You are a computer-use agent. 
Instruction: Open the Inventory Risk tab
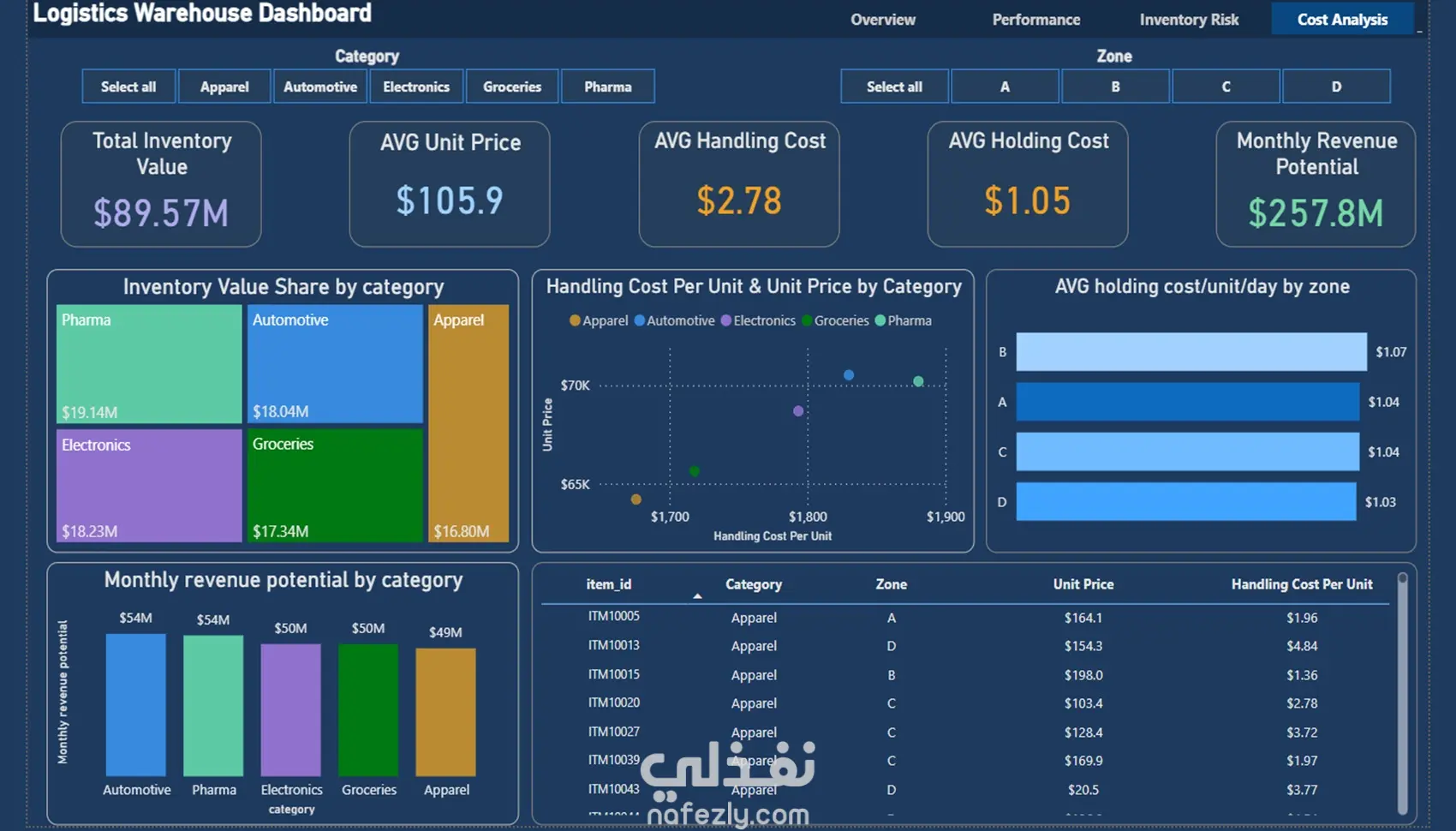pos(1189,19)
